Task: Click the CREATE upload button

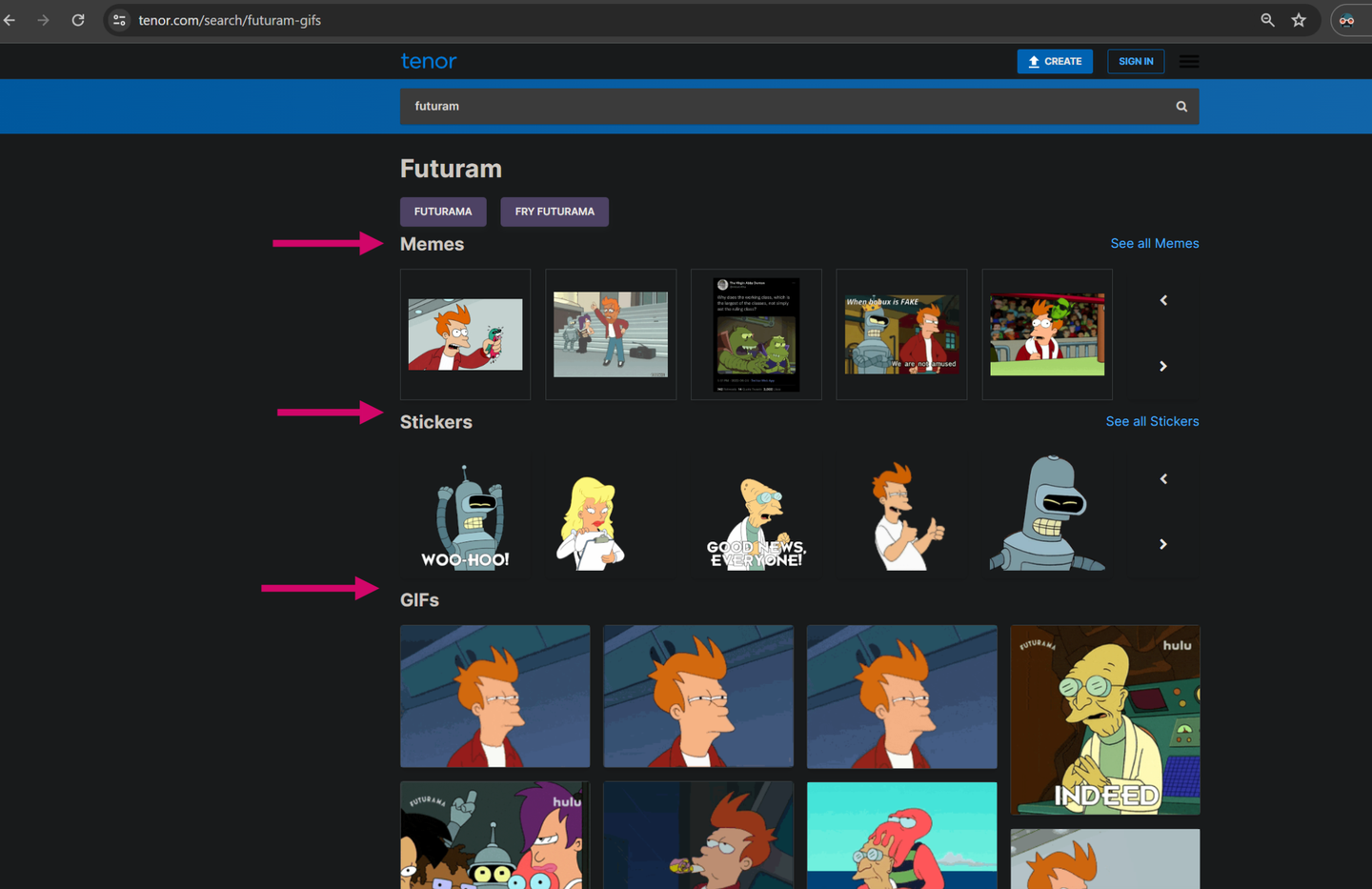Action: pyautogui.click(x=1055, y=61)
